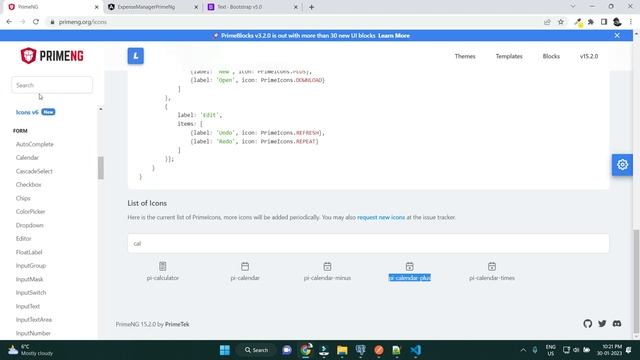Open FloatLabel in the sidebar
Viewport: 640px width, 360px height.
tap(29, 252)
